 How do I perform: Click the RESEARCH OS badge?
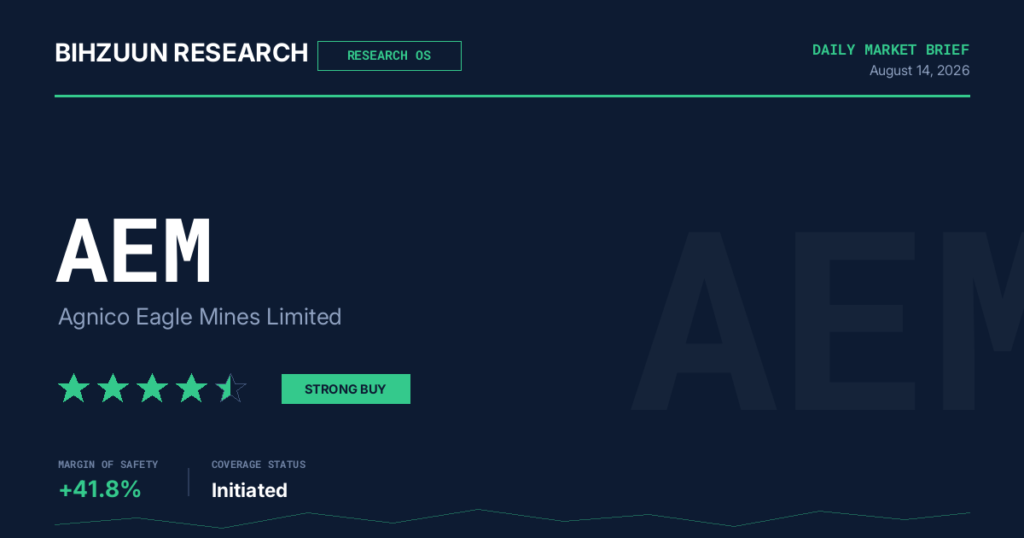tap(389, 56)
